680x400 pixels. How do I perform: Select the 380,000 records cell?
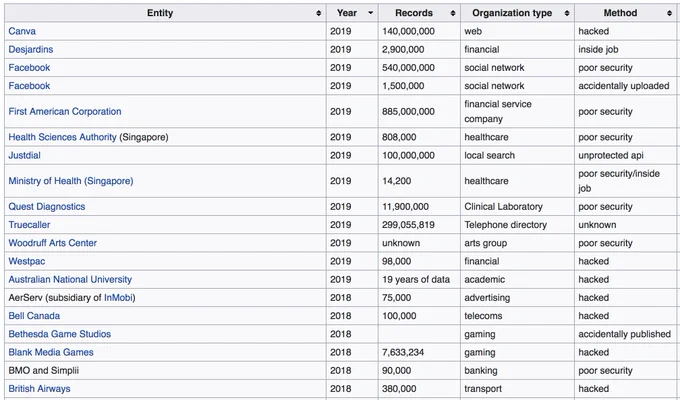tap(419, 389)
